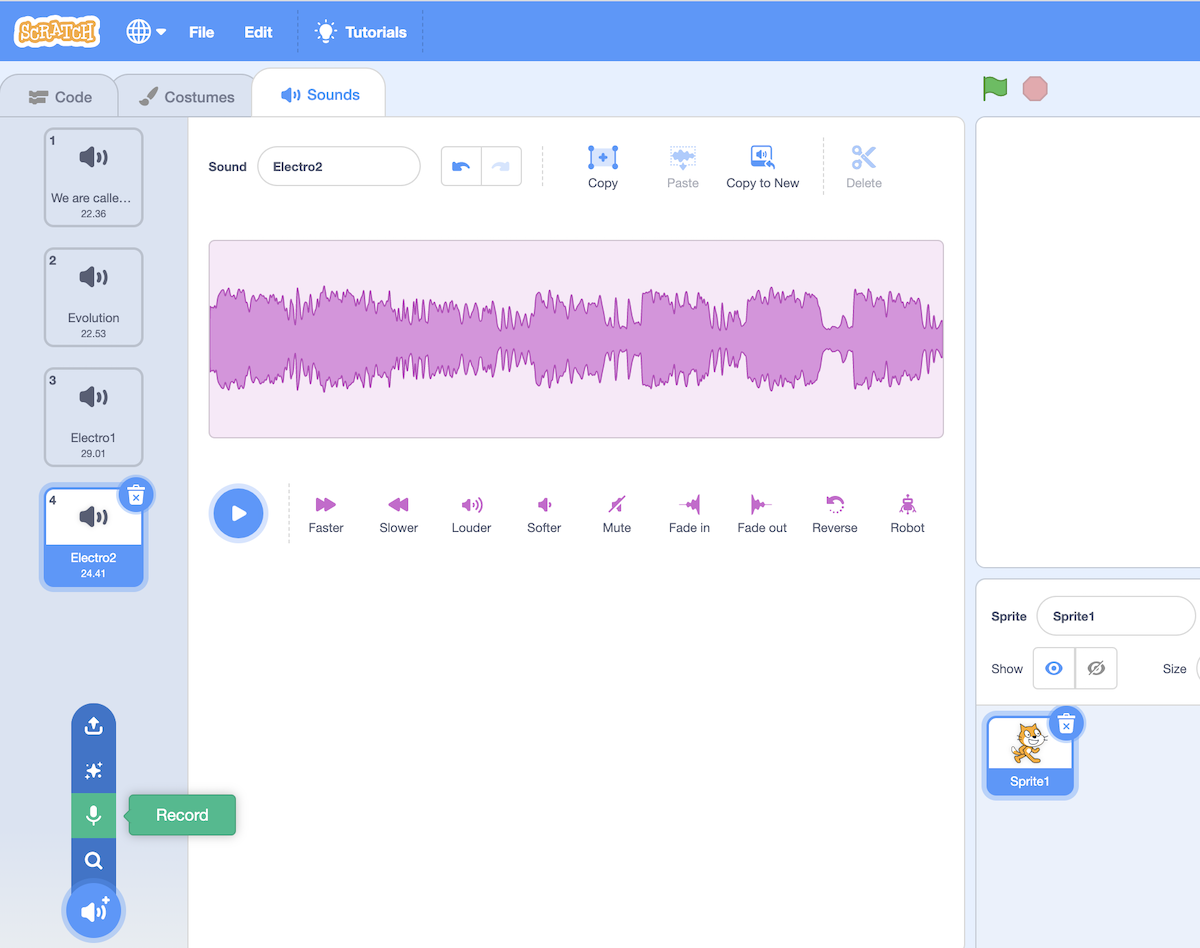This screenshot has height=948, width=1200.
Task: Select the 'We are calle...' sound thumbnail
Action: pyautogui.click(x=93, y=177)
